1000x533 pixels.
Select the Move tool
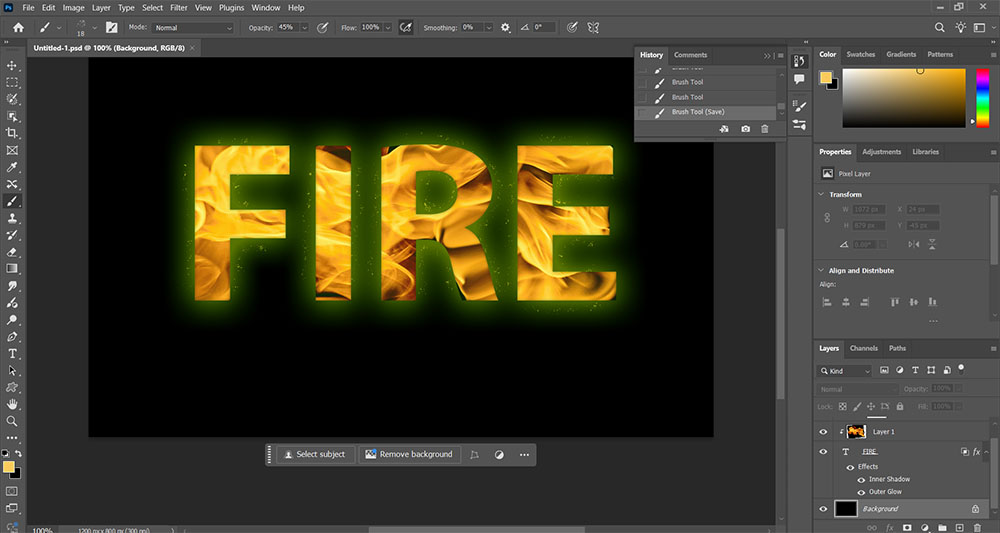[x=13, y=65]
